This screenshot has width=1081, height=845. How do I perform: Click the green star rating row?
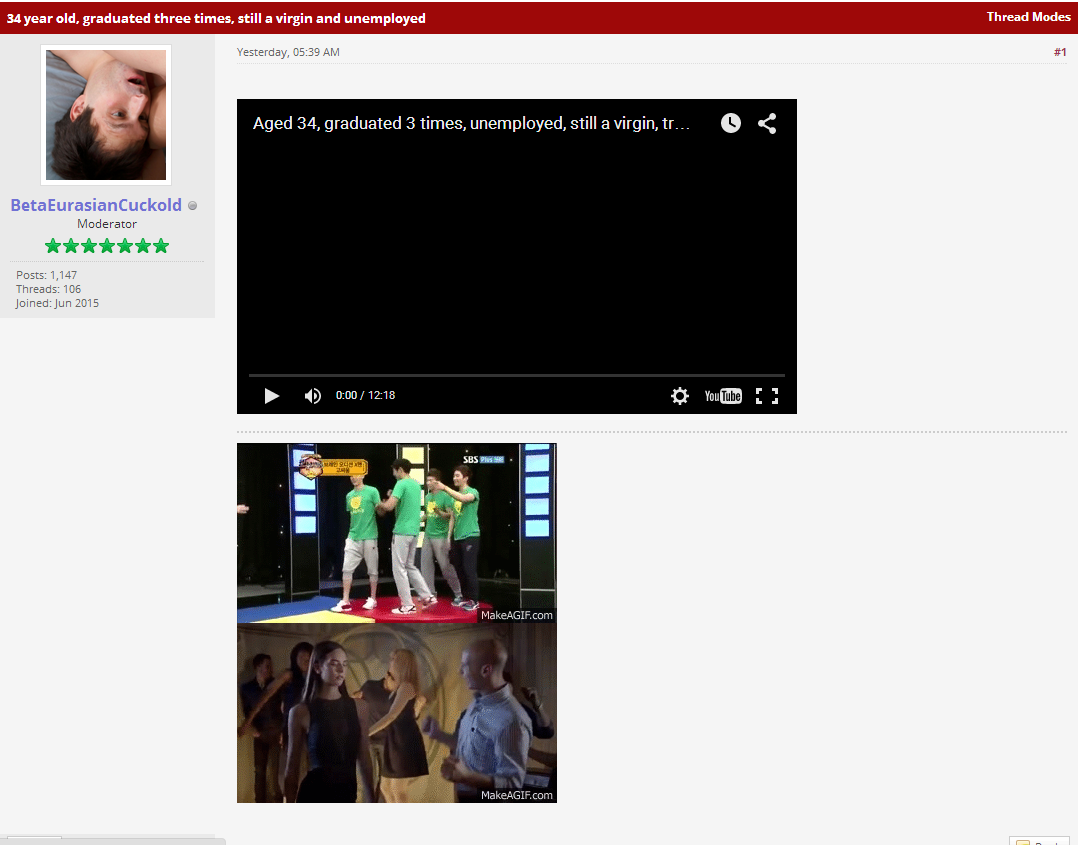(107, 246)
